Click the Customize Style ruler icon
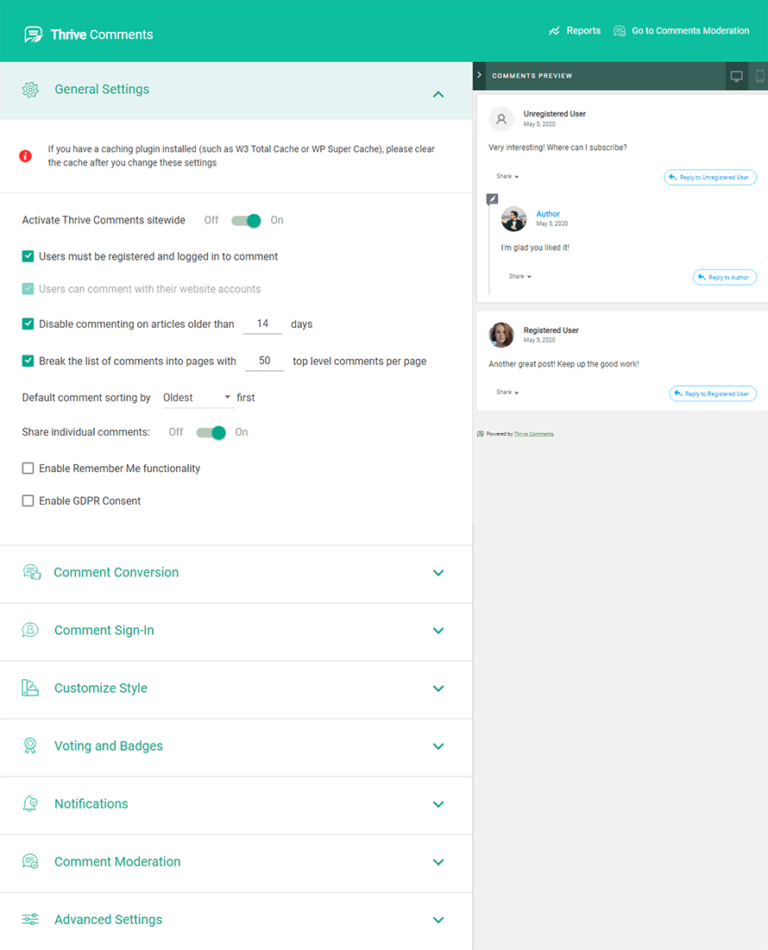Image resolution: width=768 pixels, height=950 pixels. 30,688
